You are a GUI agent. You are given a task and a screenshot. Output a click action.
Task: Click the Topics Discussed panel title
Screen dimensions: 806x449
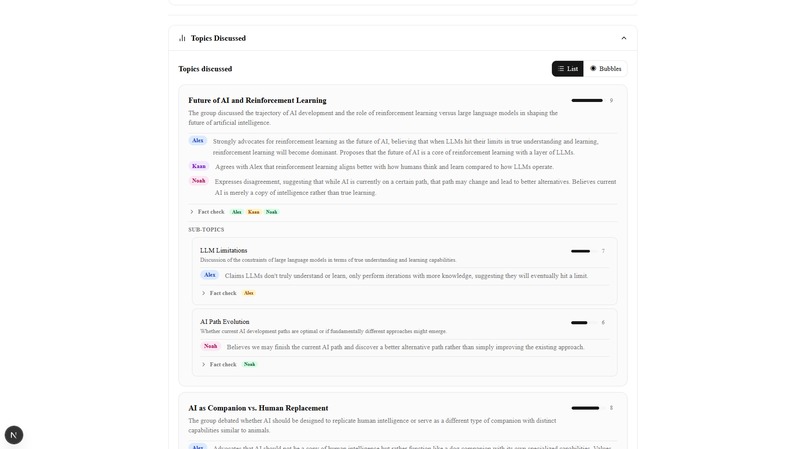(218, 38)
